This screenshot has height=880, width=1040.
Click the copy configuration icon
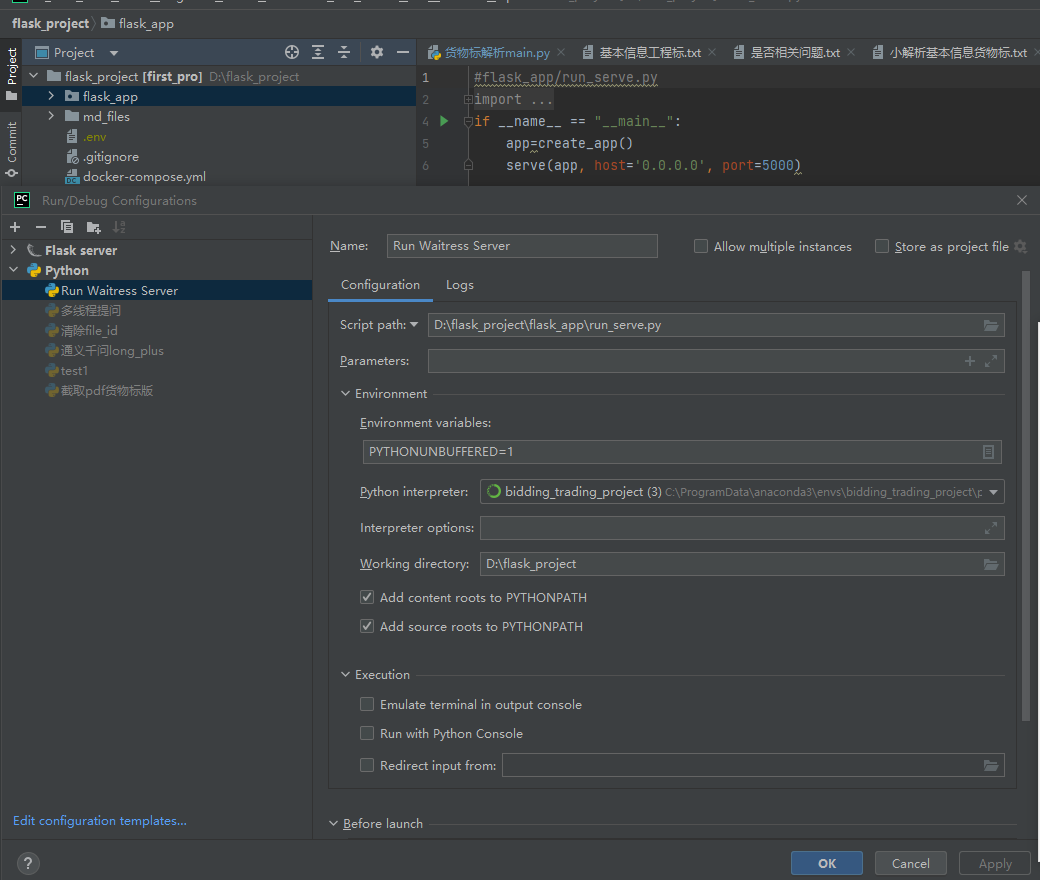tap(67, 227)
